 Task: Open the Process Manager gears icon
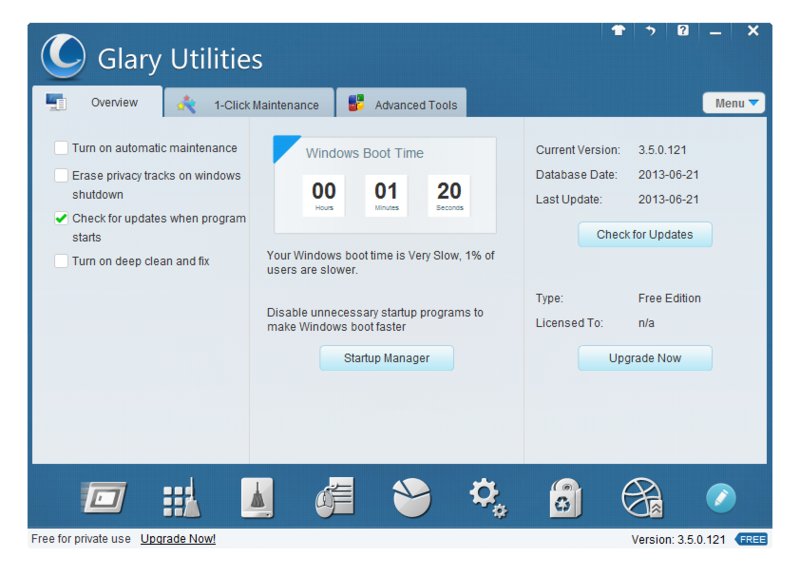point(488,498)
